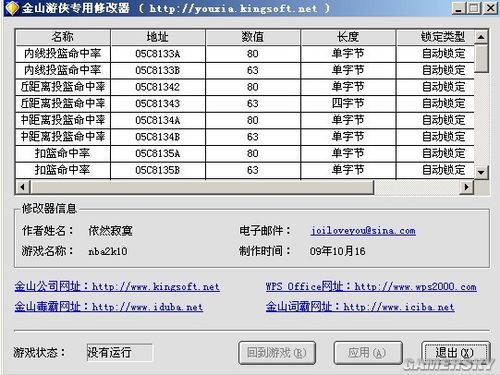Screen dimensions: 500x375
Task: Select address cell 05C81343
Action: pyautogui.click(x=158, y=104)
